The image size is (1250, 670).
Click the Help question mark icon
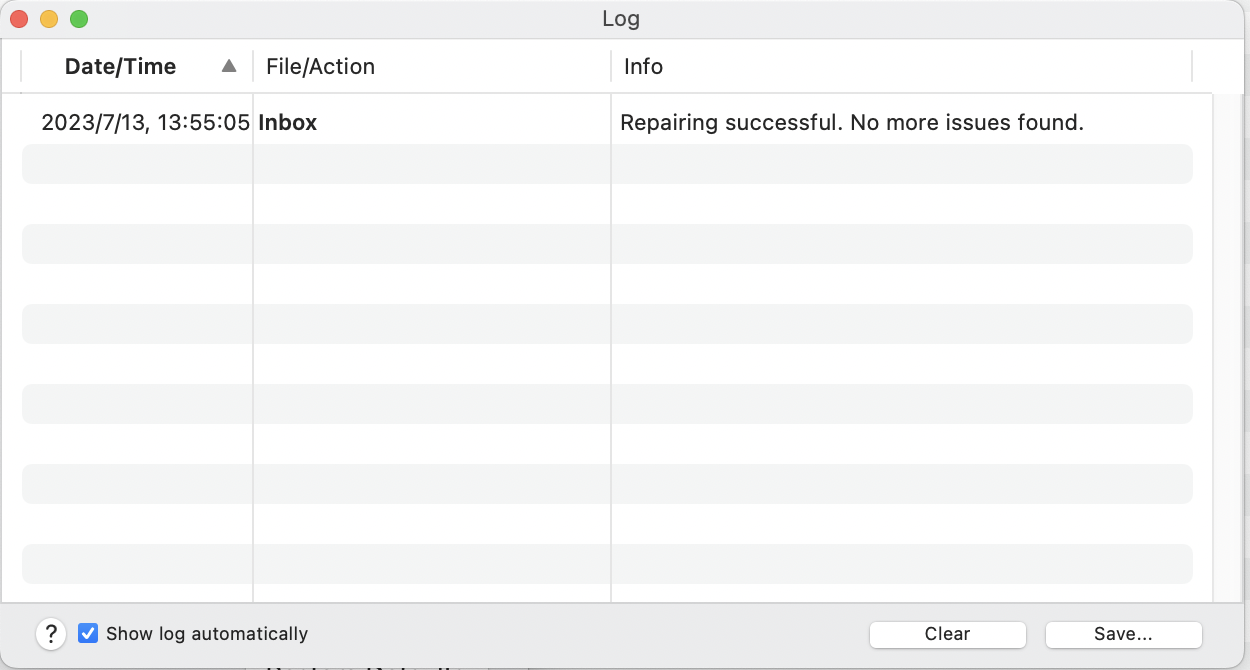click(x=51, y=633)
